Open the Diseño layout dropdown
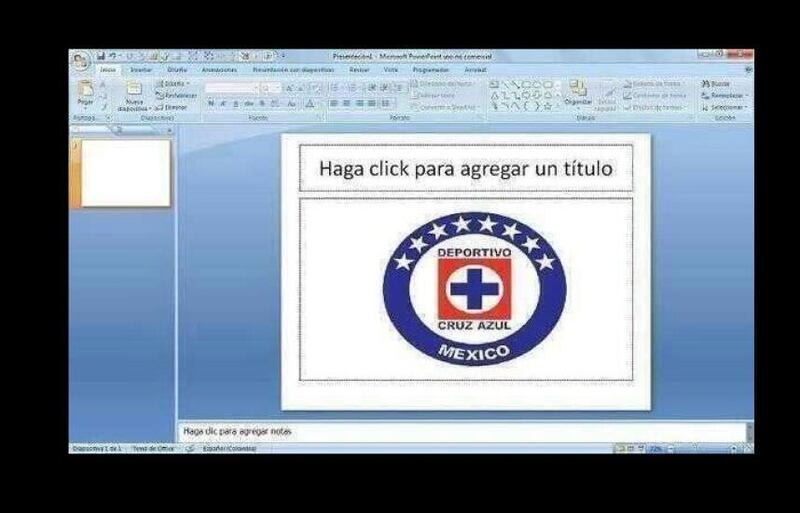The width and height of the screenshot is (800, 513). click(x=173, y=84)
